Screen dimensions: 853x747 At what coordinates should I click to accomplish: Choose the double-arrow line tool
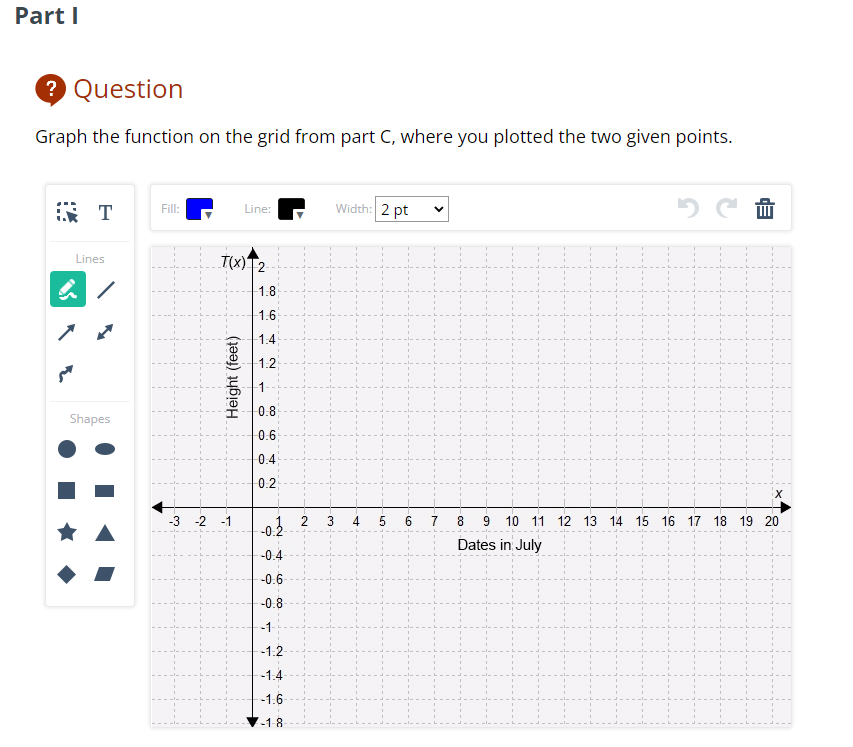(x=104, y=331)
